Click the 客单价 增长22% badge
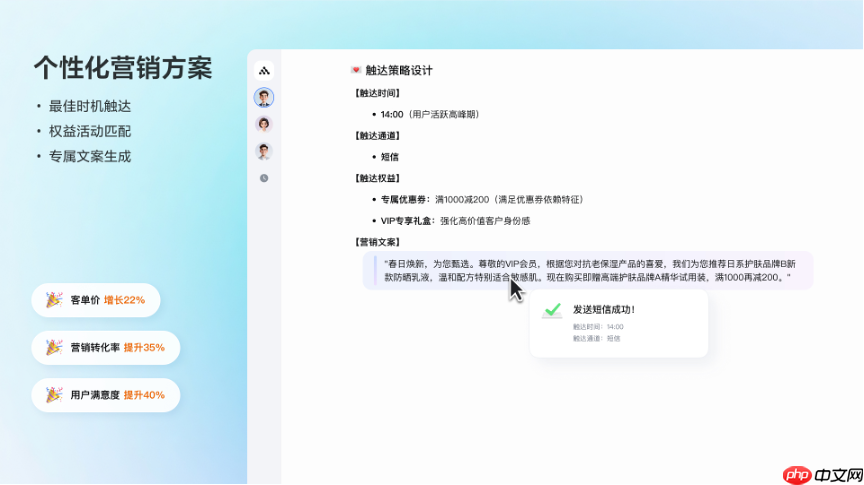This screenshot has height=485, width=864. [x=96, y=300]
